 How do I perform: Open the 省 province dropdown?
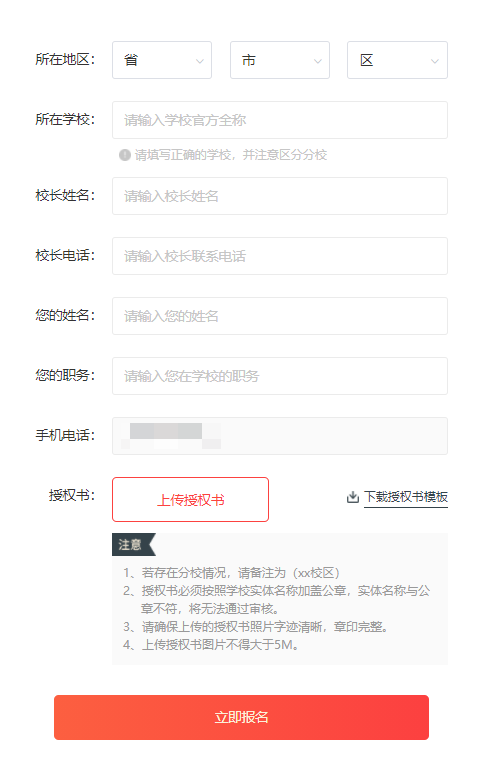point(162,60)
